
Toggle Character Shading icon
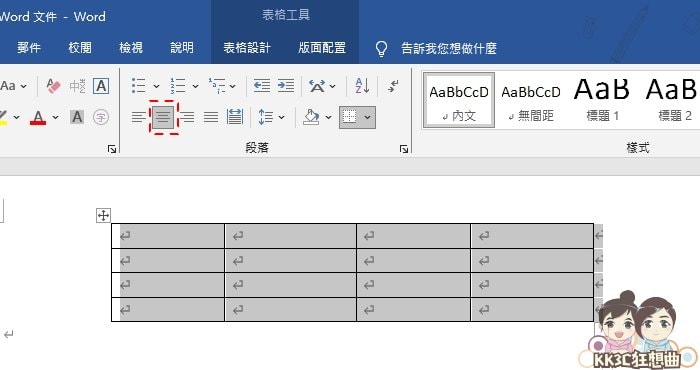(77, 117)
